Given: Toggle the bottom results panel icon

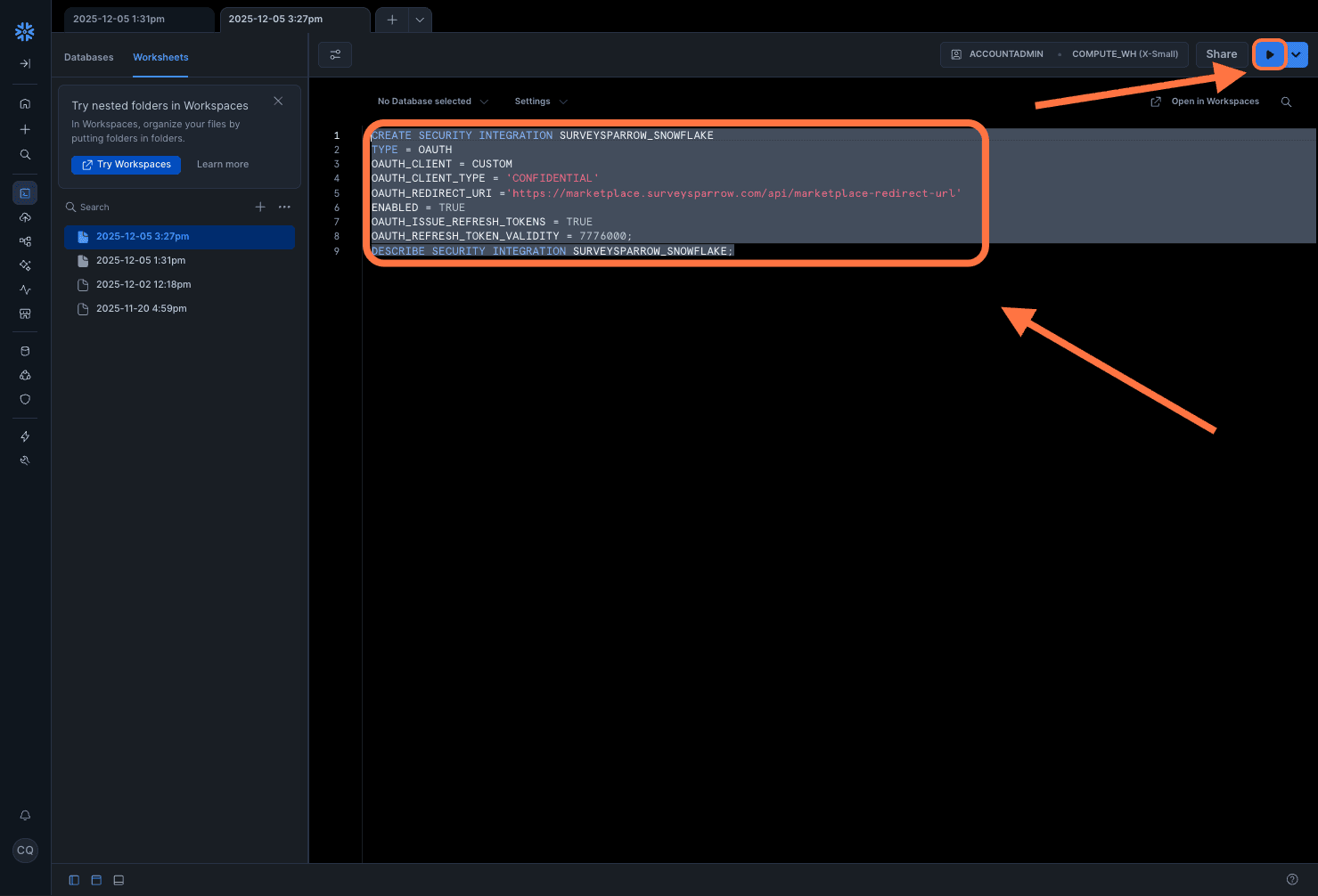Looking at the screenshot, I should (119, 880).
